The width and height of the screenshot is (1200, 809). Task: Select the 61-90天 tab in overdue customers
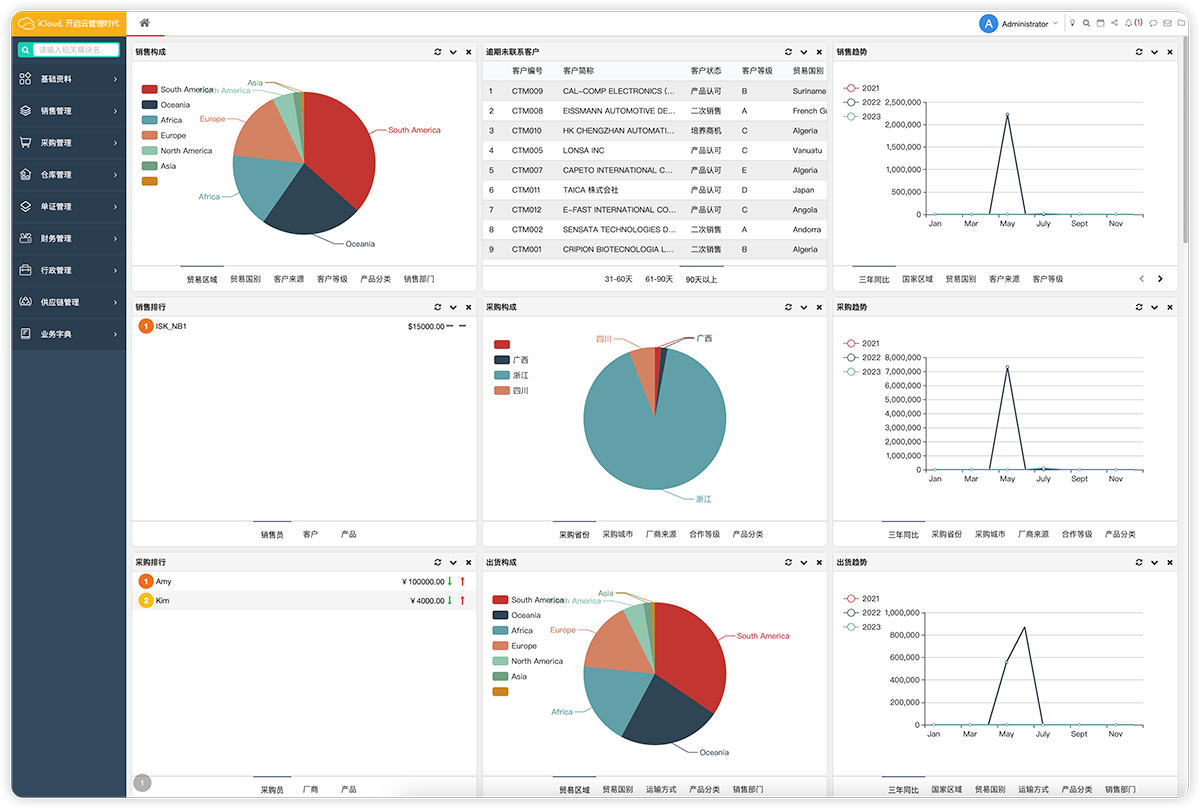coord(659,279)
